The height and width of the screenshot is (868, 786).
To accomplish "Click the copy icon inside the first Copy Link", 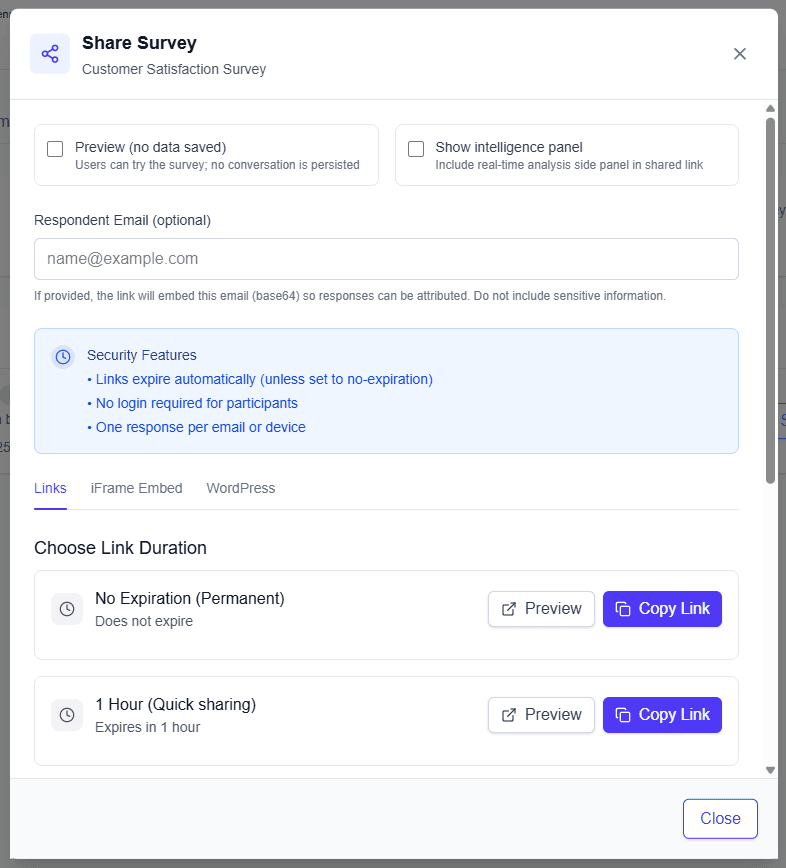I will (x=625, y=608).
